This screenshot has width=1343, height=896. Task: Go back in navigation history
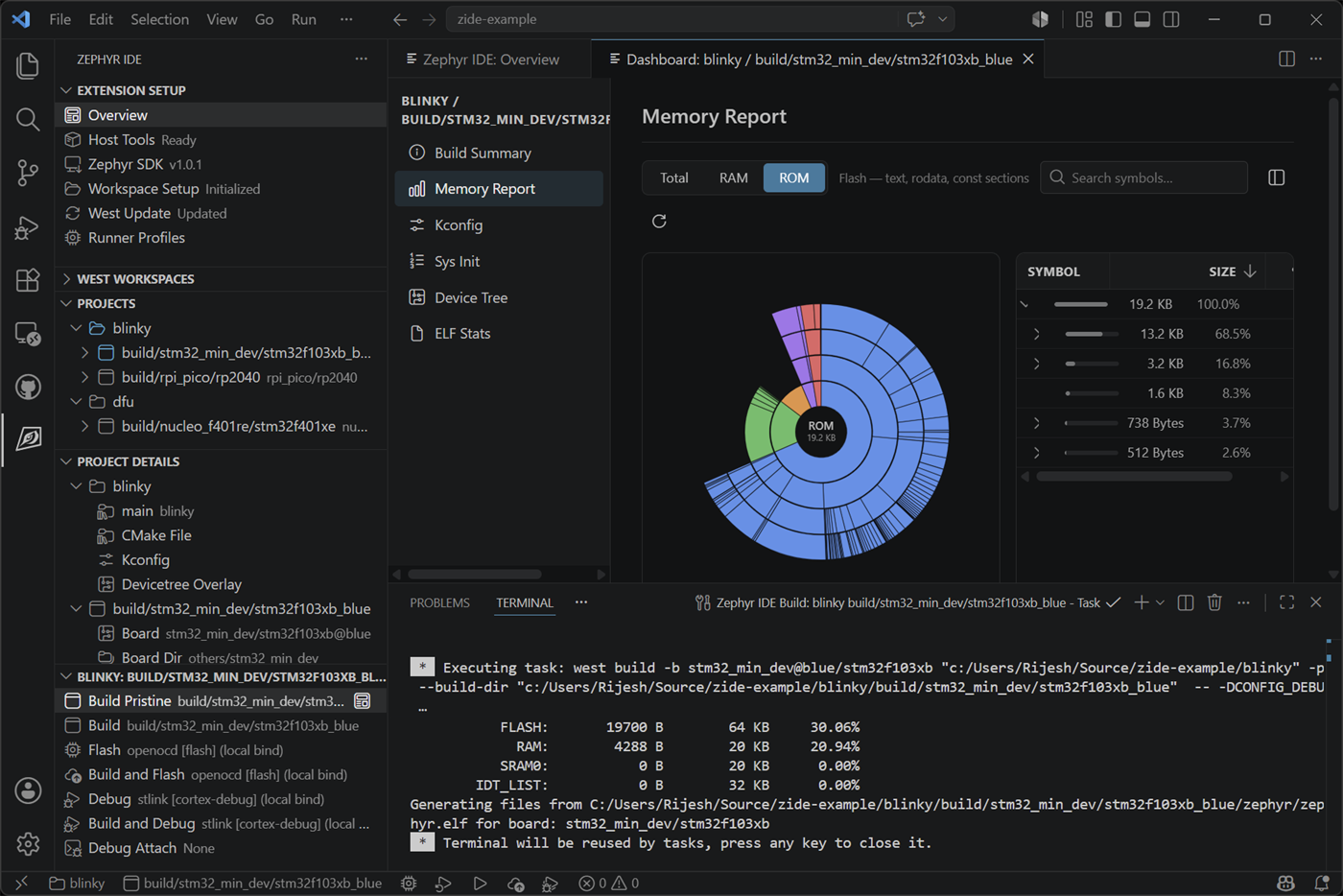400,19
